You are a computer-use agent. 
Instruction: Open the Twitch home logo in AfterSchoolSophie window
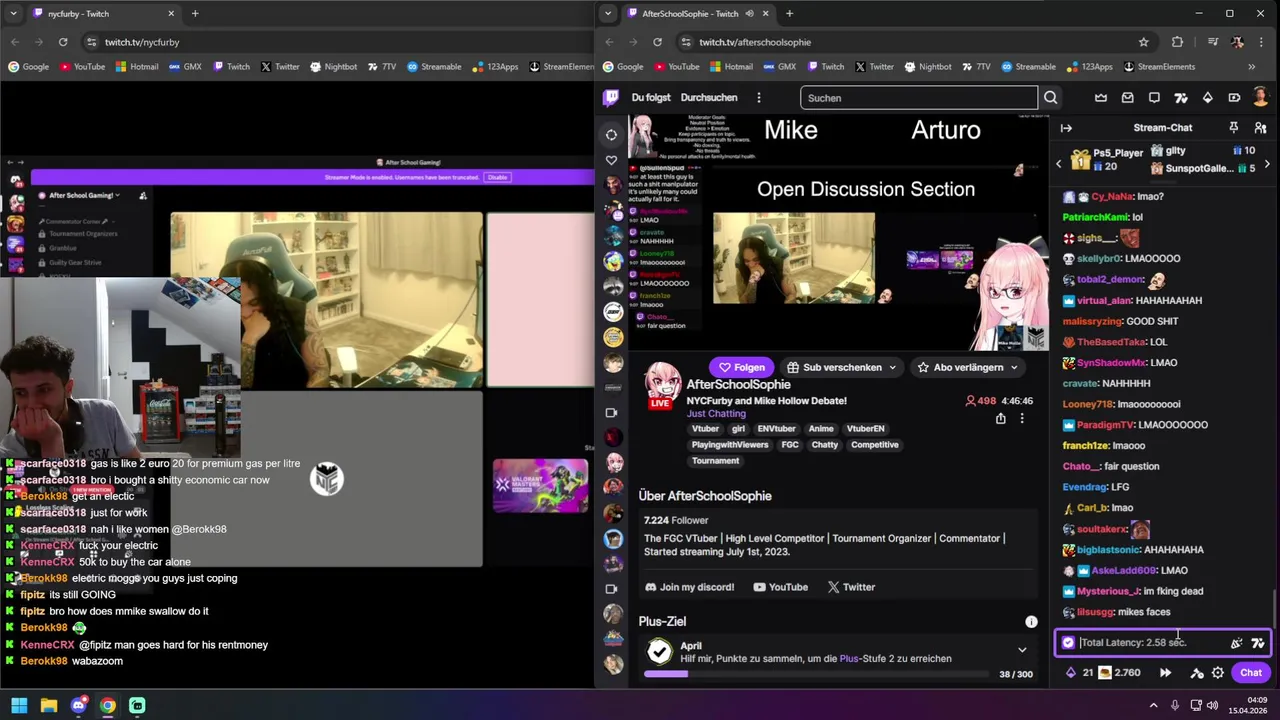(611, 98)
